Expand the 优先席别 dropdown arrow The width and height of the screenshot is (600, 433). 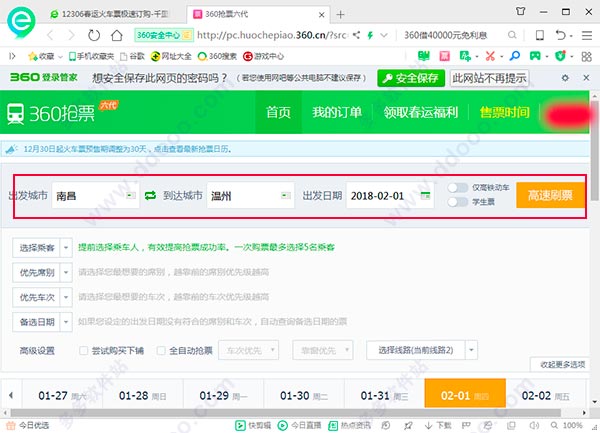click(x=66, y=272)
